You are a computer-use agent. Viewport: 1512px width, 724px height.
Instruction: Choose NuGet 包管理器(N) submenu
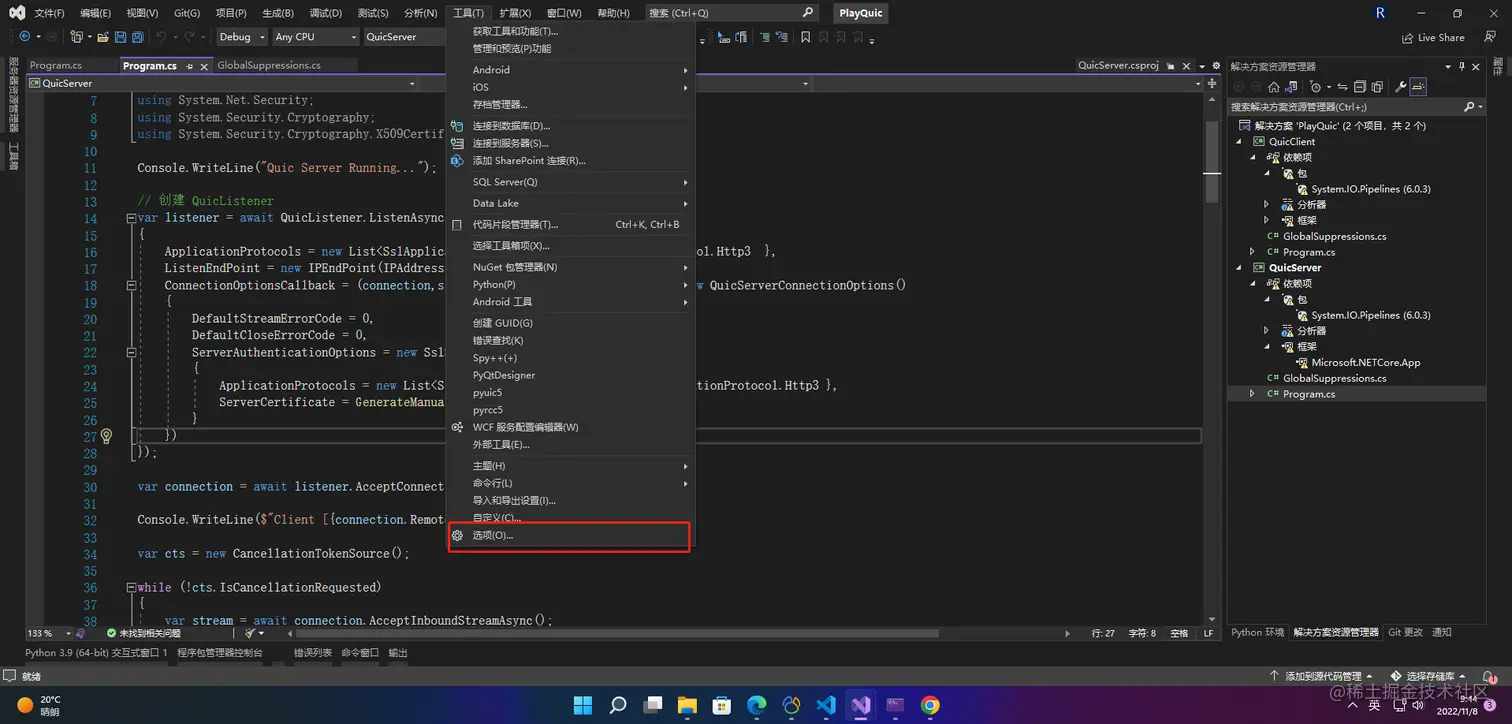click(569, 267)
